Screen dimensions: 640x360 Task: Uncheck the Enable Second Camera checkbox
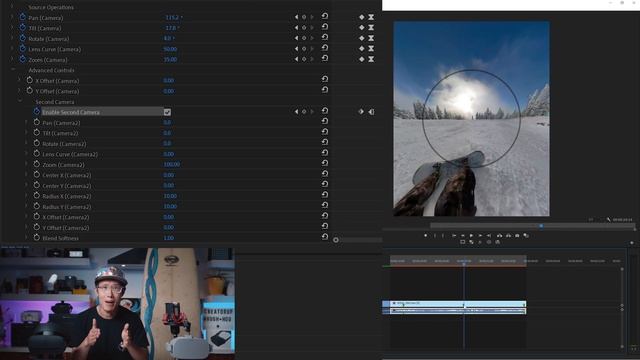167,112
